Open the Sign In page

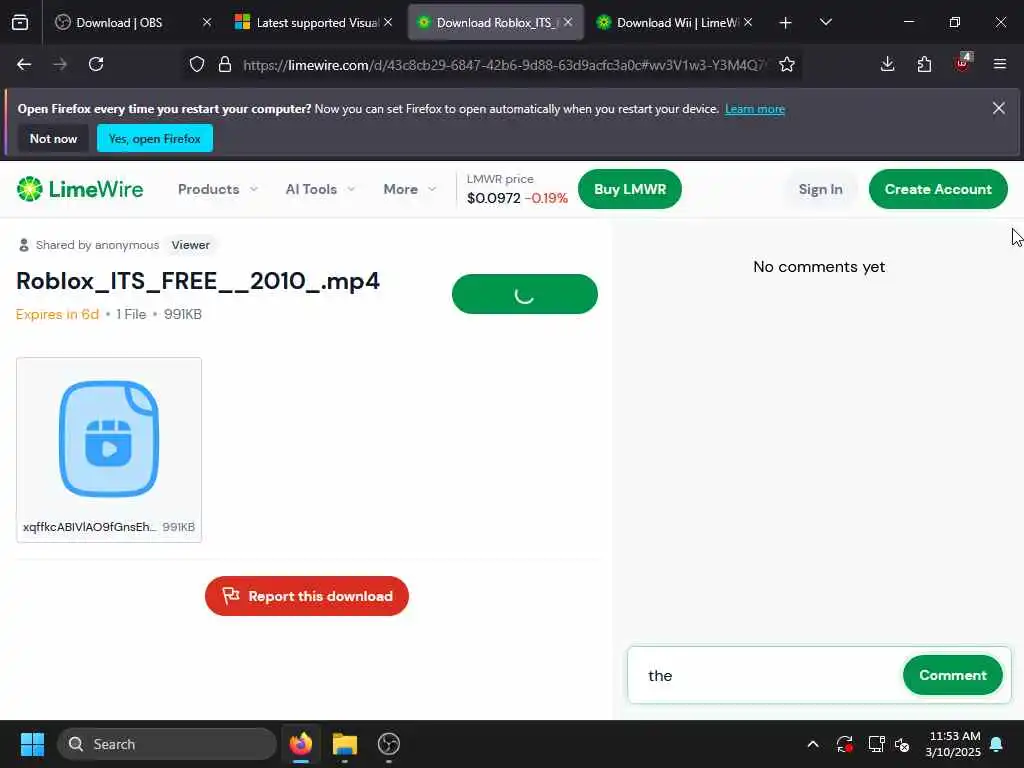(x=820, y=189)
